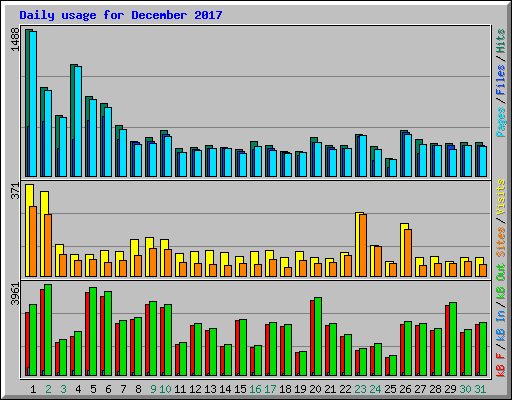Select the green kB Out bar for day 20
This screenshot has width=512, height=400.
click(318, 336)
